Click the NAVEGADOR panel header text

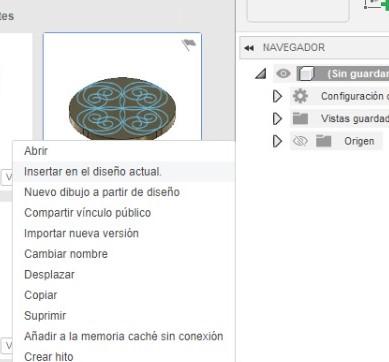click(x=294, y=48)
